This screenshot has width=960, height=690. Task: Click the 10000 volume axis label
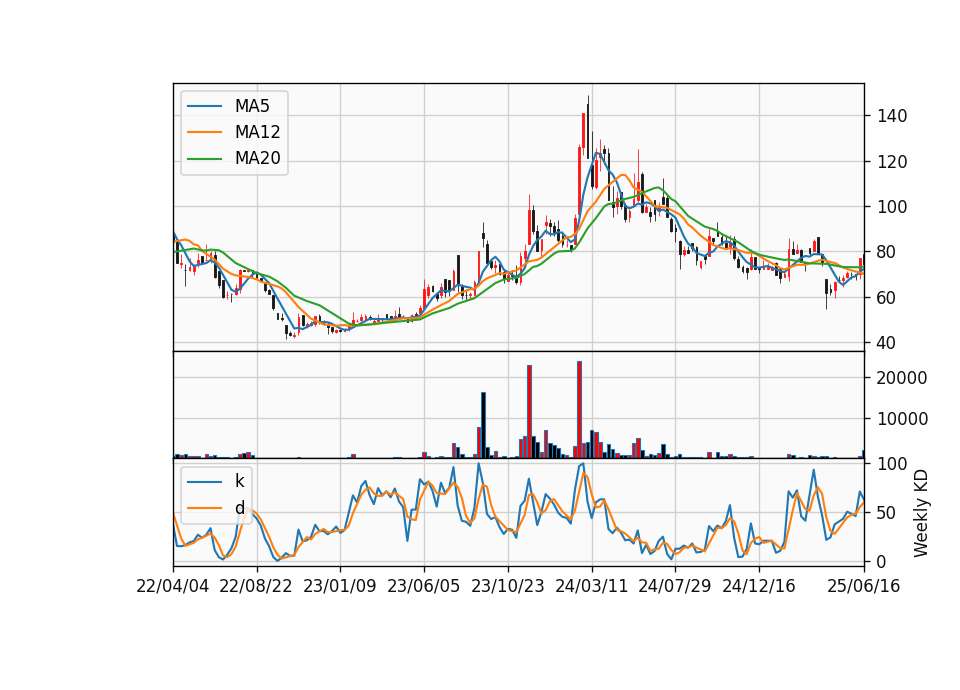click(x=902, y=419)
